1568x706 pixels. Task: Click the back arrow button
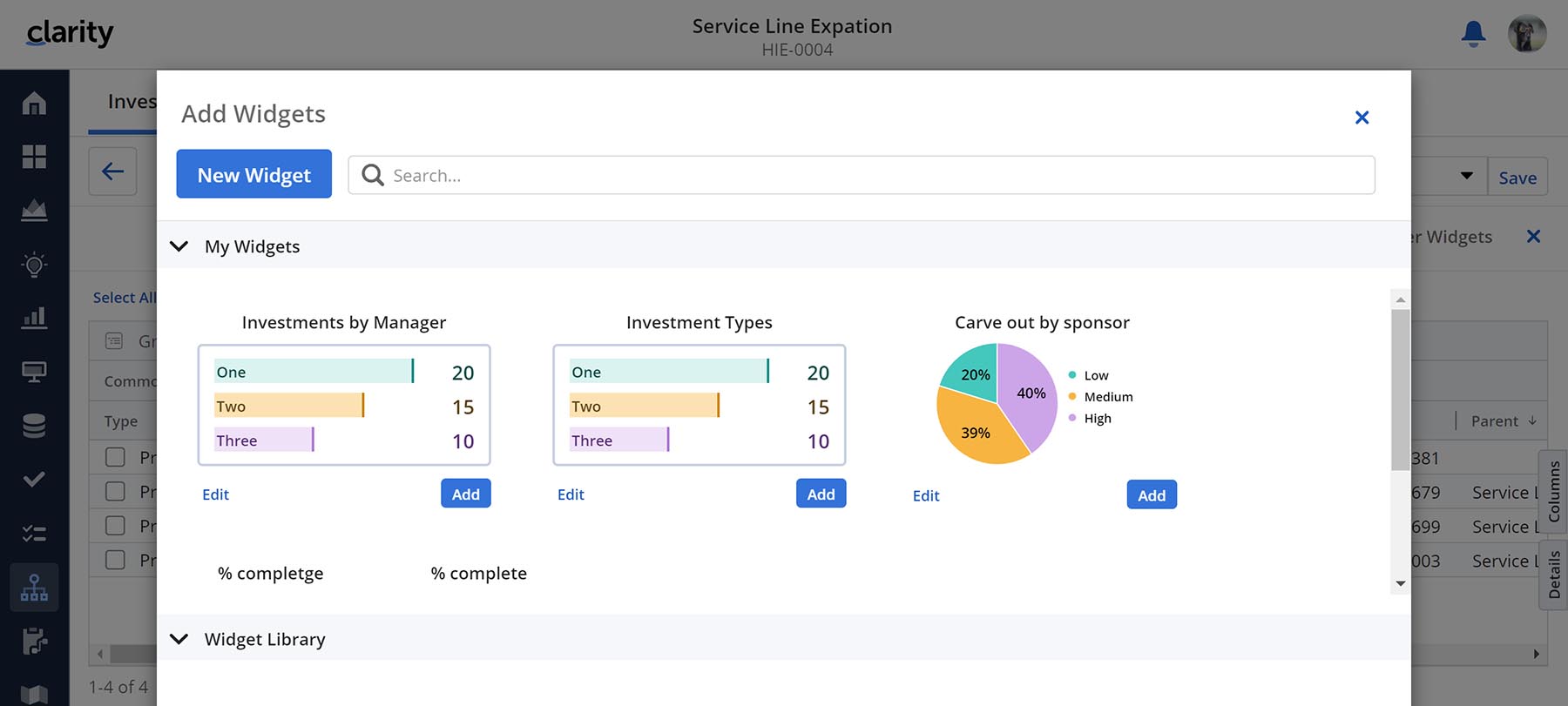(112, 171)
